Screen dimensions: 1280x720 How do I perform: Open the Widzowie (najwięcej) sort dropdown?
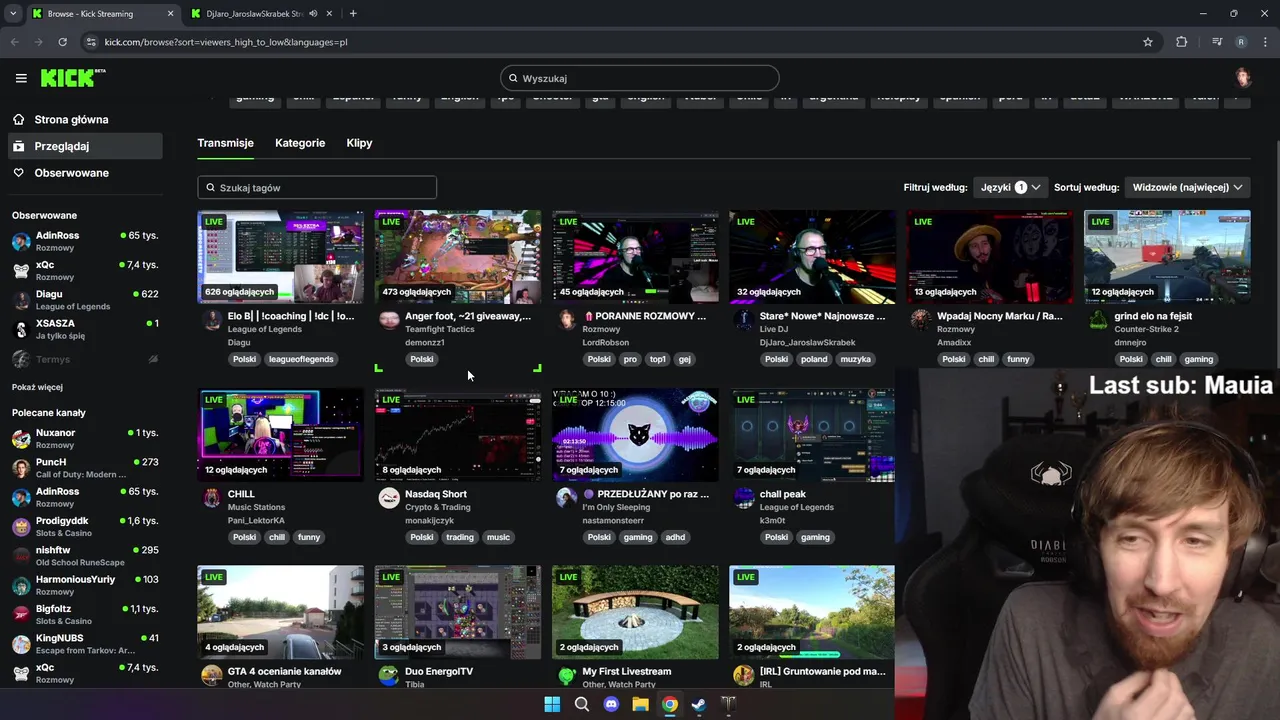(x=1187, y=187)
